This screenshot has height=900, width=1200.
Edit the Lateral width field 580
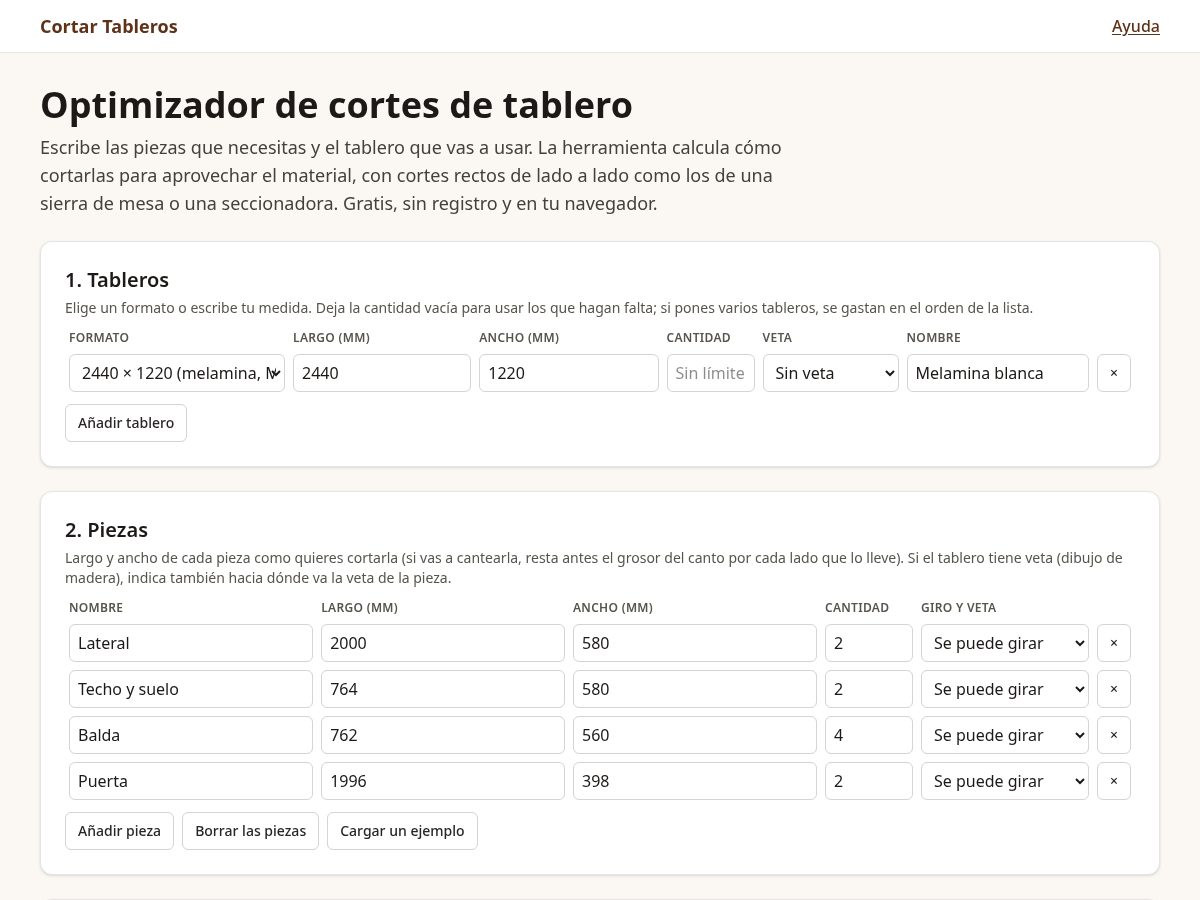point(695,643)
